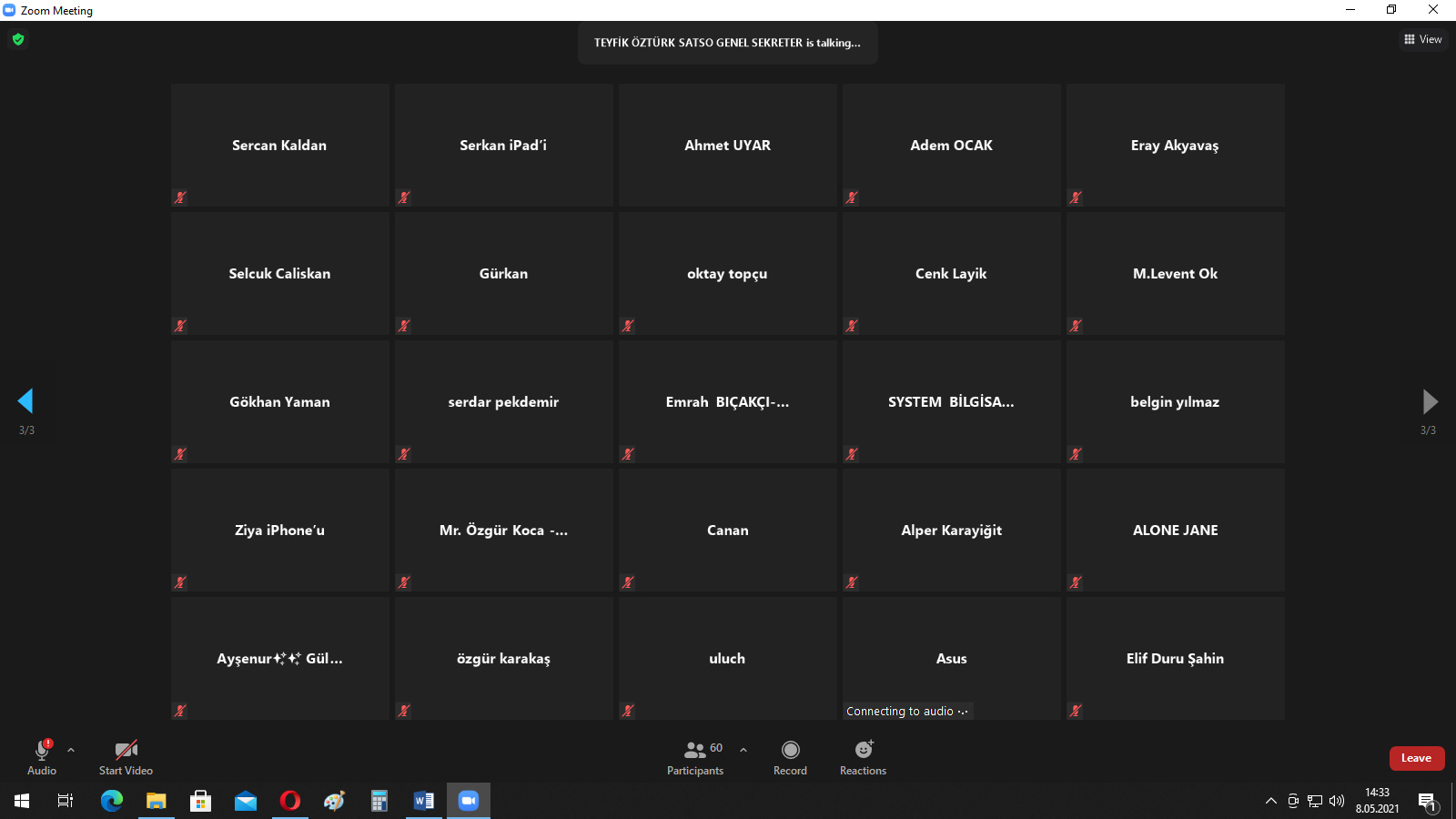Open the Windows Start menu

click(x=22, y=801)
